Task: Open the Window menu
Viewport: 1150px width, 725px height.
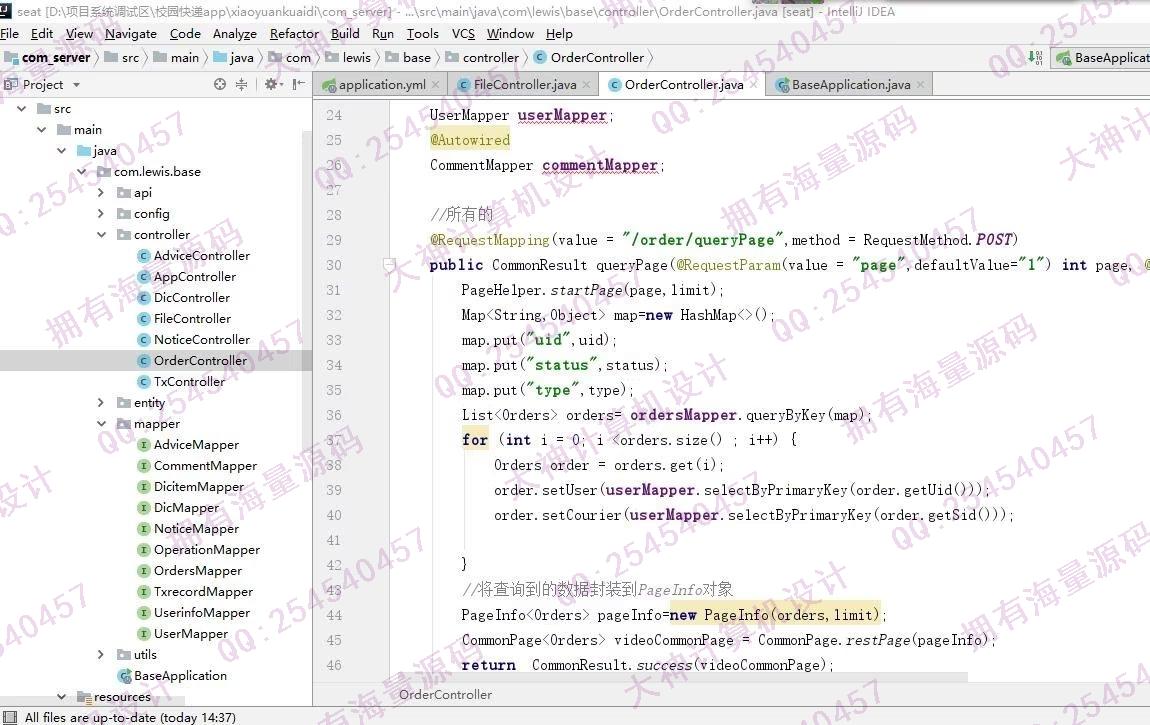Action: pos(510,34)
